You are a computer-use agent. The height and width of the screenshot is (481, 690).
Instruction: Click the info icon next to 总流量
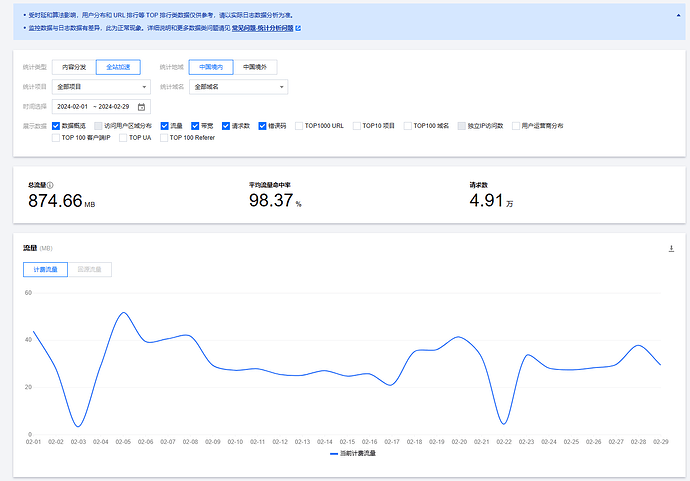coord(50,185)
